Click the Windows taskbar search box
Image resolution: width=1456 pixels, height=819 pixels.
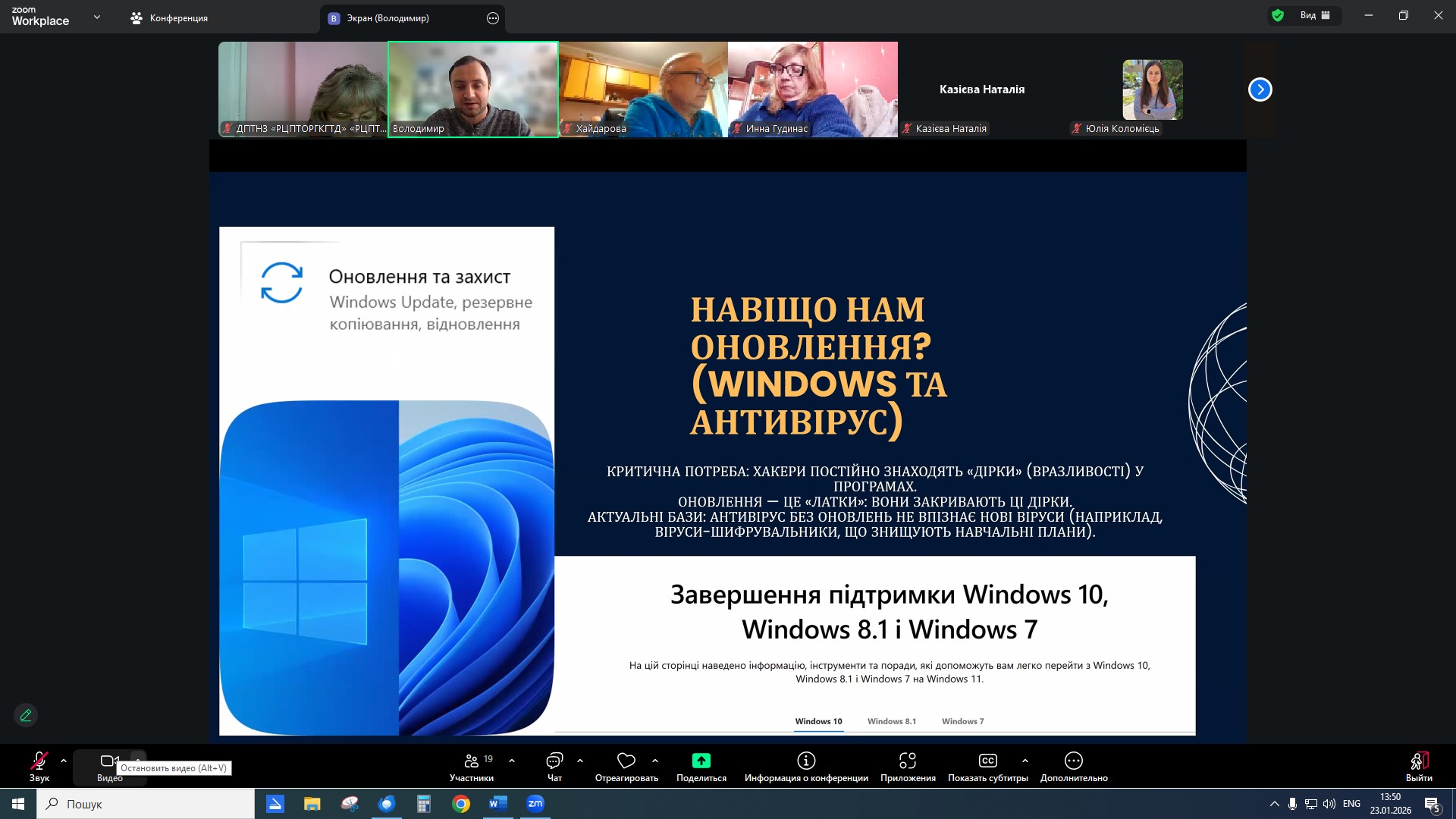coord(146,804)
